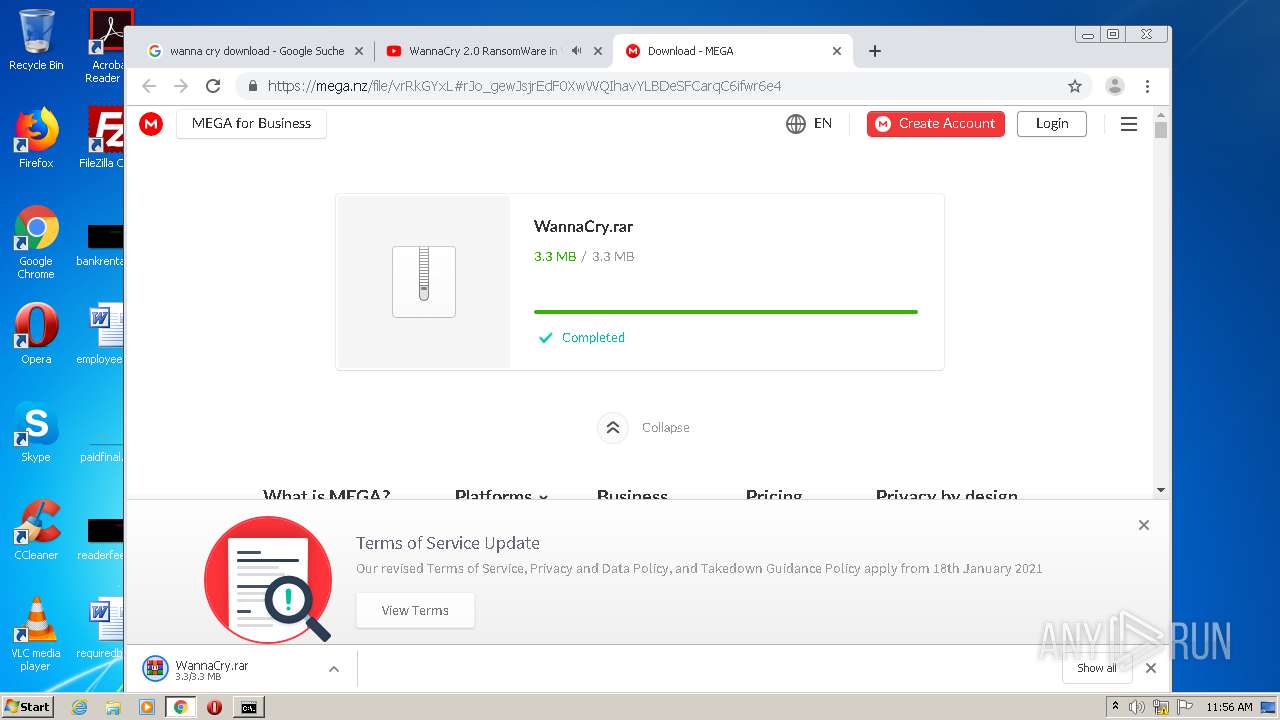
Task: Open the Chrome three-dot menu
Action: pyautogui.click(x=1147, y=86)
